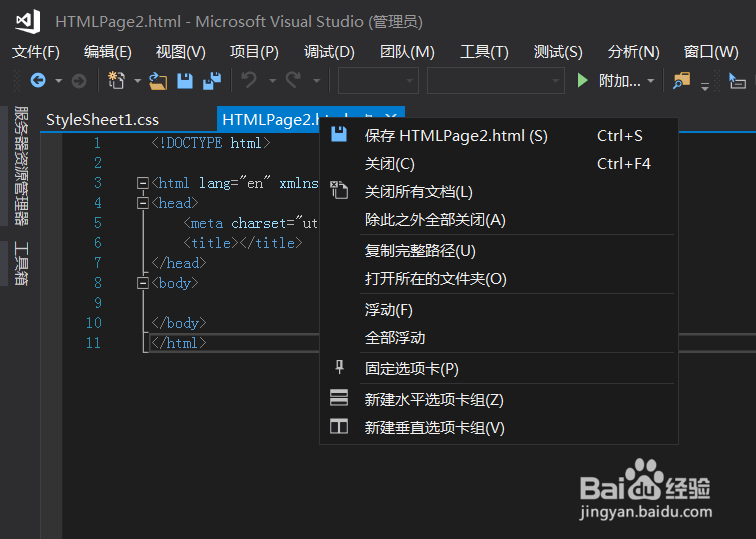The height and width of the screenshot is (539, 756).
Task: Collapse the html element on line 3
Action: pos(143,183)
